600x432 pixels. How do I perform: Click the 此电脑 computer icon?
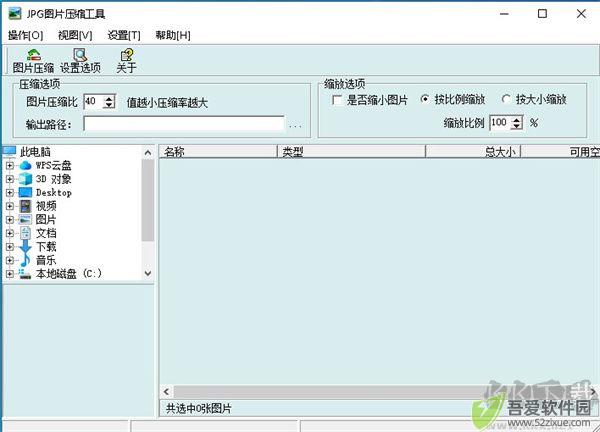(10, 152)
